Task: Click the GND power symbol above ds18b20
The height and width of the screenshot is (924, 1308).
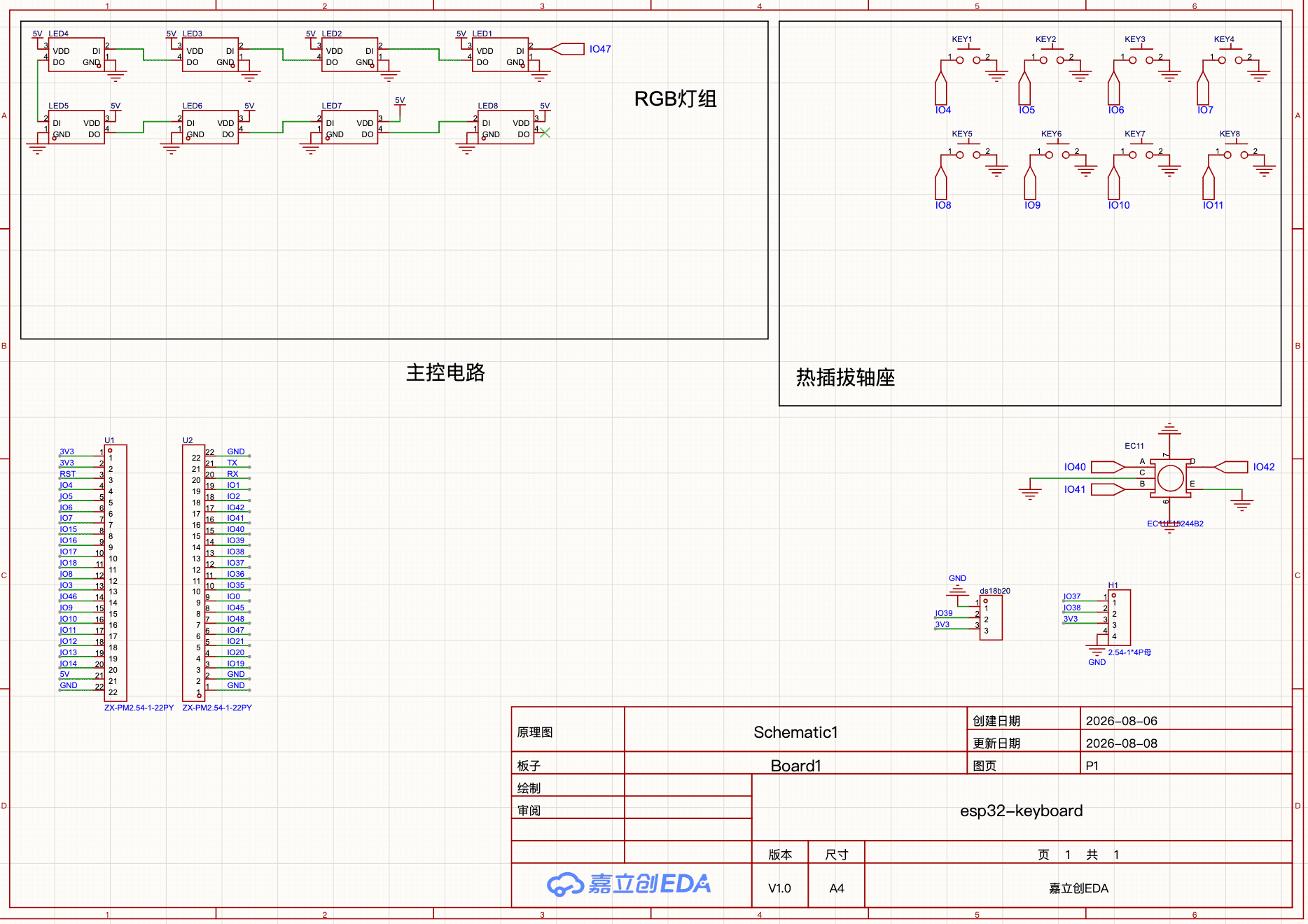Action: pos(957,589)
